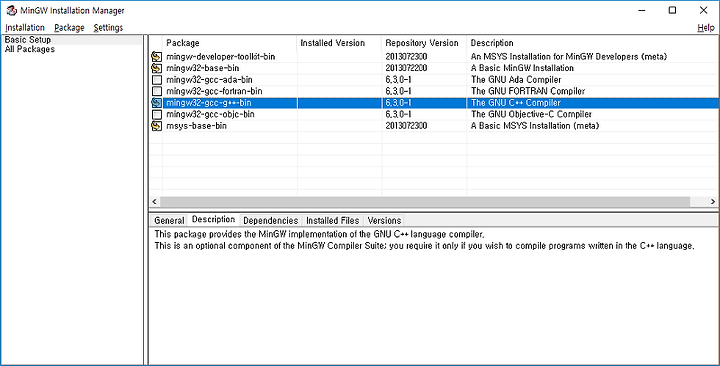Select All Packages in left pane
Viewport: 720px width, 366px height.
pyautogui.click(x=29, y=49)
